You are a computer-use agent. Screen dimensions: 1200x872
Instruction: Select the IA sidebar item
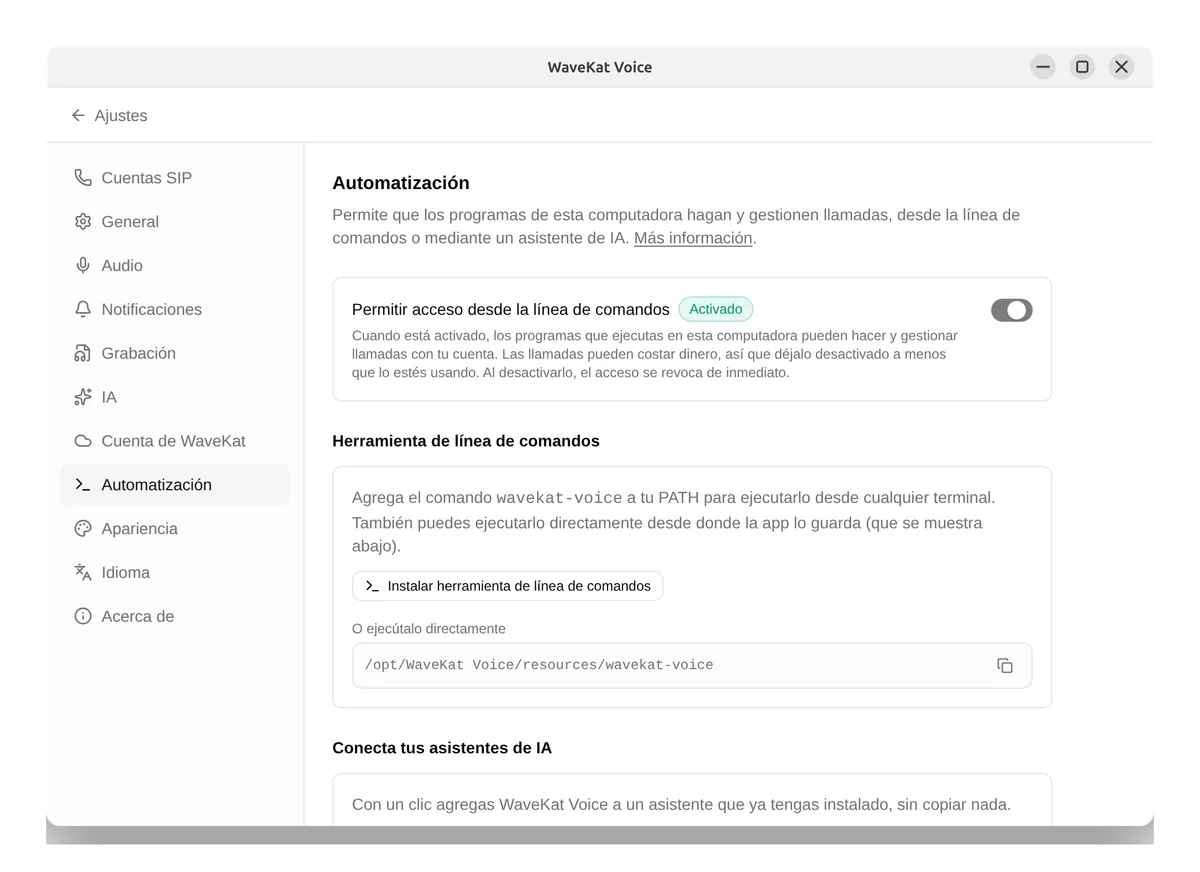[x=175, y=397]
